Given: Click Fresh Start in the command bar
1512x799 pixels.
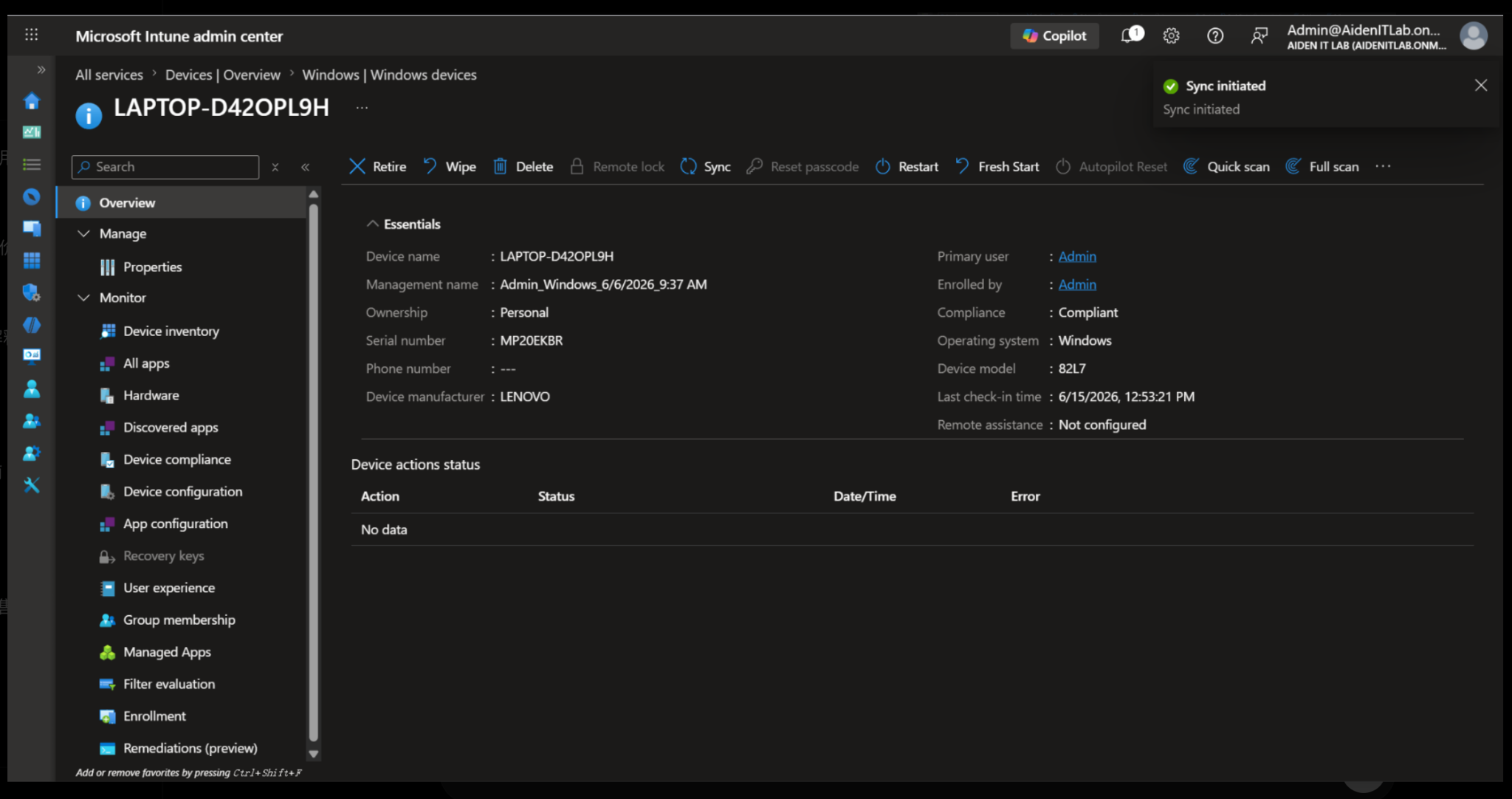Looking at the screenshot, I should point(997,167).
